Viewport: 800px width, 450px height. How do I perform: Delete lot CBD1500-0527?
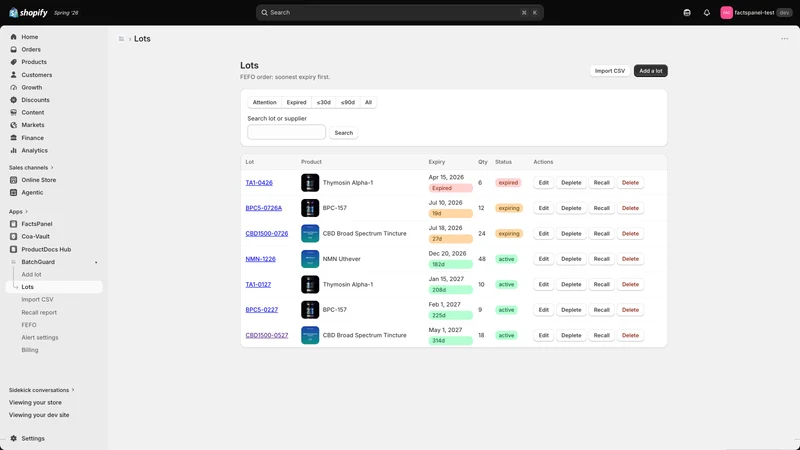630,336
